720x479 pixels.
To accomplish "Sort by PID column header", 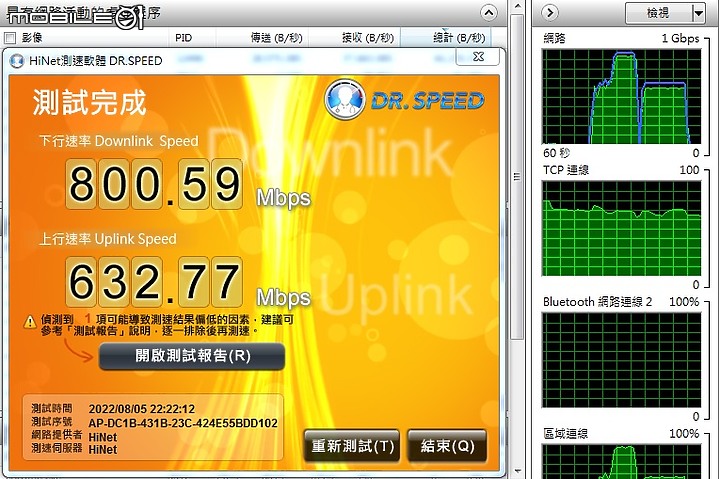I will (183, 38).
